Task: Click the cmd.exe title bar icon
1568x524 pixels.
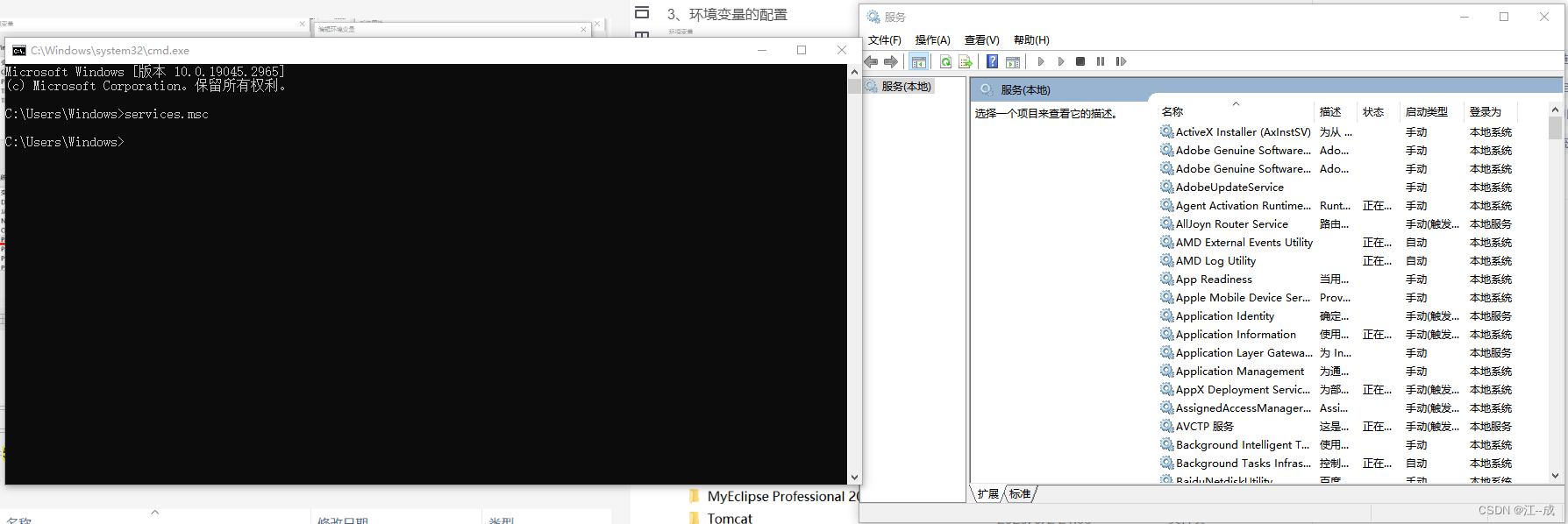Action: 18,51
